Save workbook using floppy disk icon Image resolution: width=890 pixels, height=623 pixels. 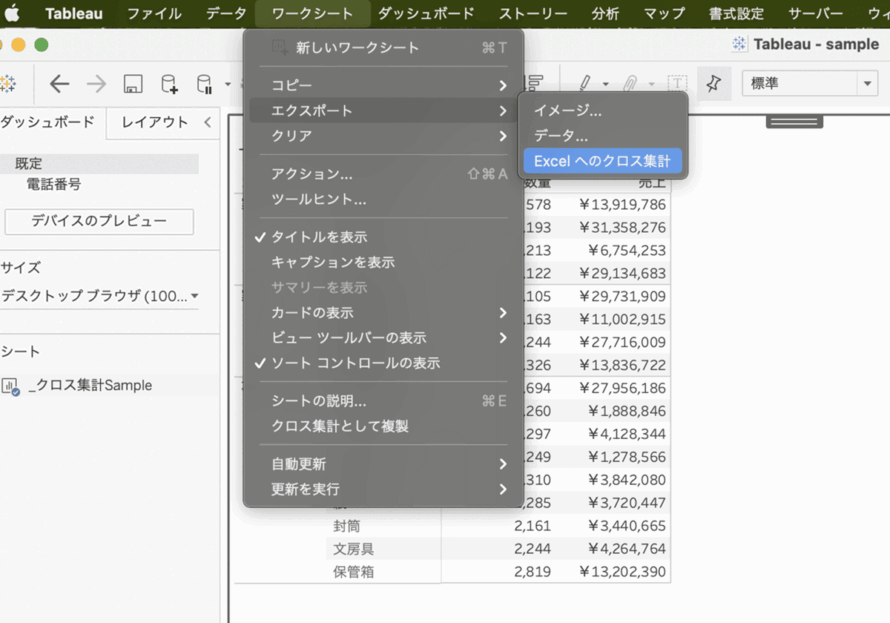click(133, 84)
